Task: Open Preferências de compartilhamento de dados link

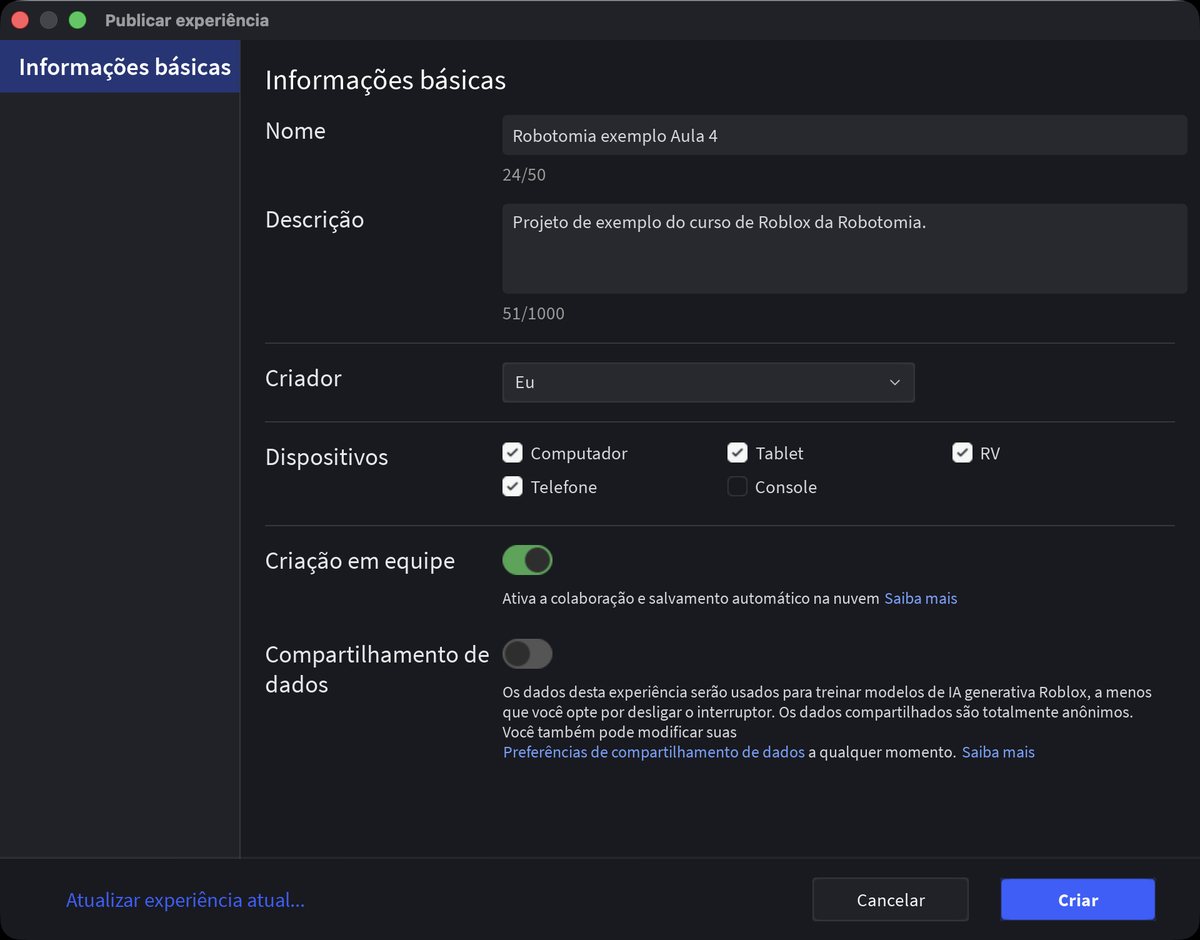Action: (653, 752)
